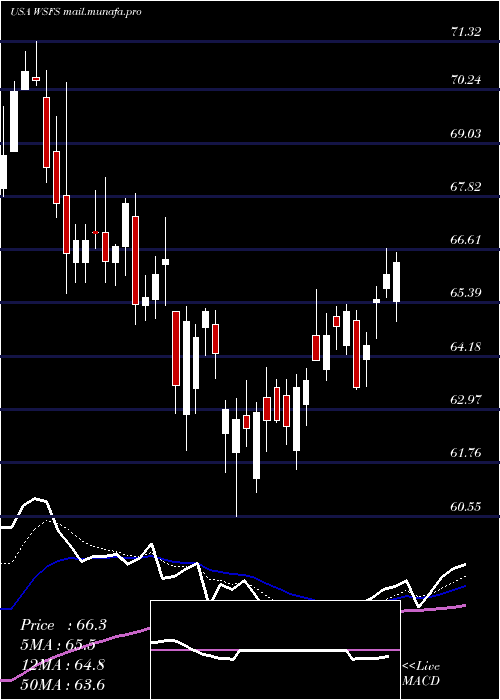The height and width of the screenshot is (700, 500).
Task: Click the 'Price : 66.3' readout
Action: coord(63,625)
